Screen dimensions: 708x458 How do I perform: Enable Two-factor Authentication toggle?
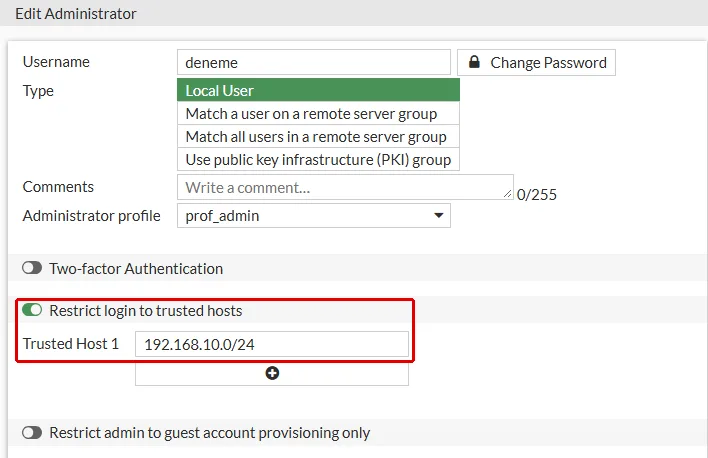32,268
